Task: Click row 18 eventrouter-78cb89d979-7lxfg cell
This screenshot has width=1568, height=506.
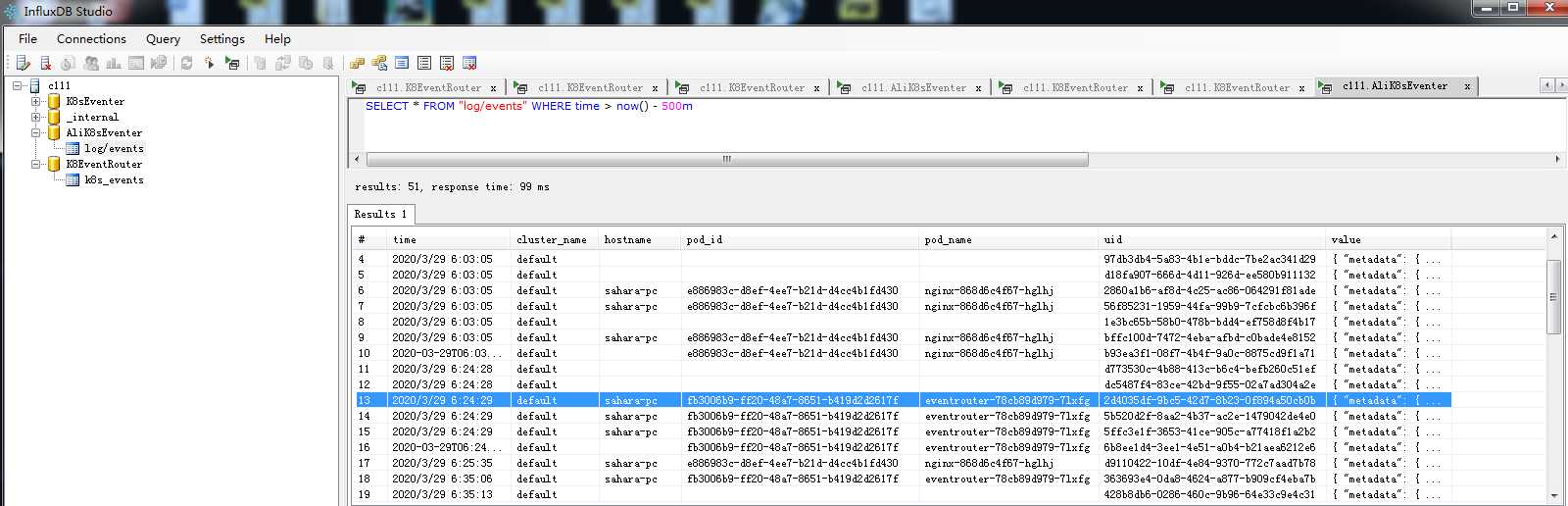Action: point(1008,479)
